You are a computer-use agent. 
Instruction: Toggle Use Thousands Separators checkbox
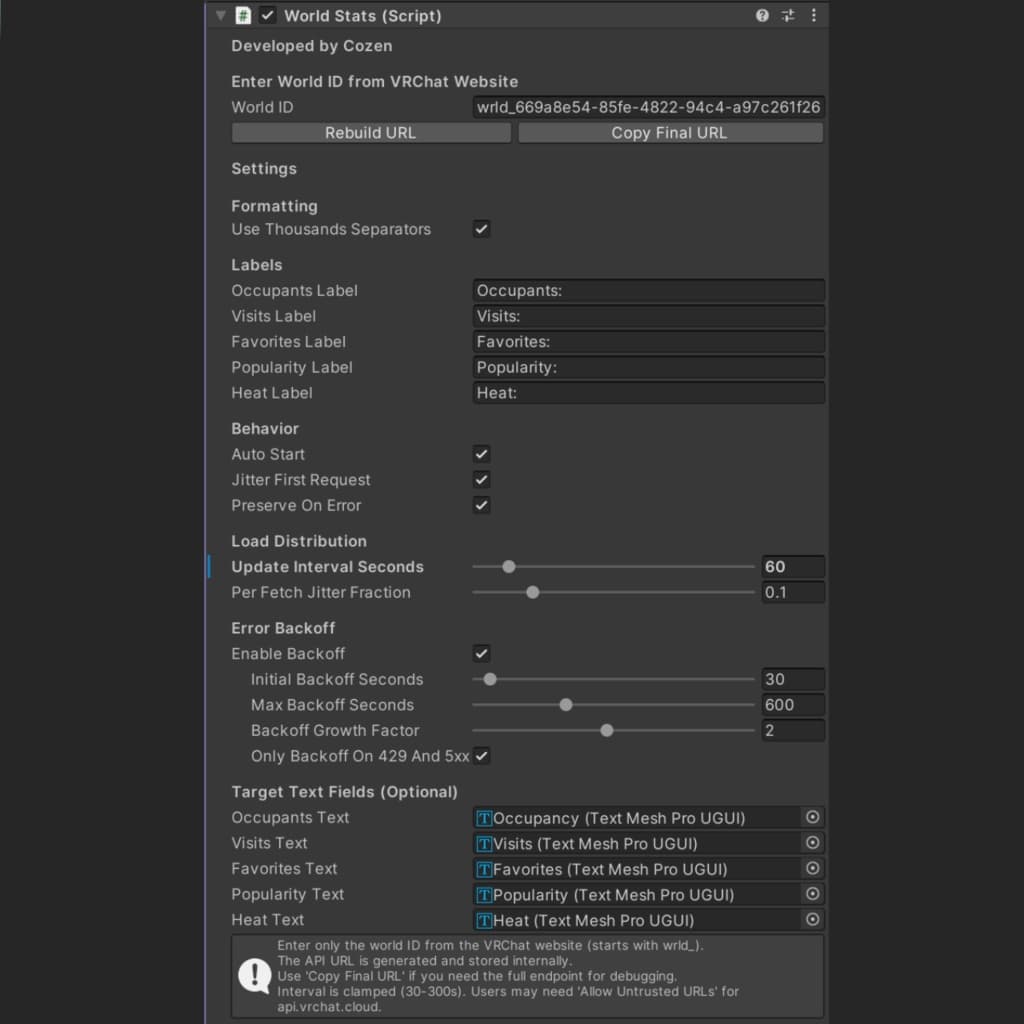pos(482,229)
